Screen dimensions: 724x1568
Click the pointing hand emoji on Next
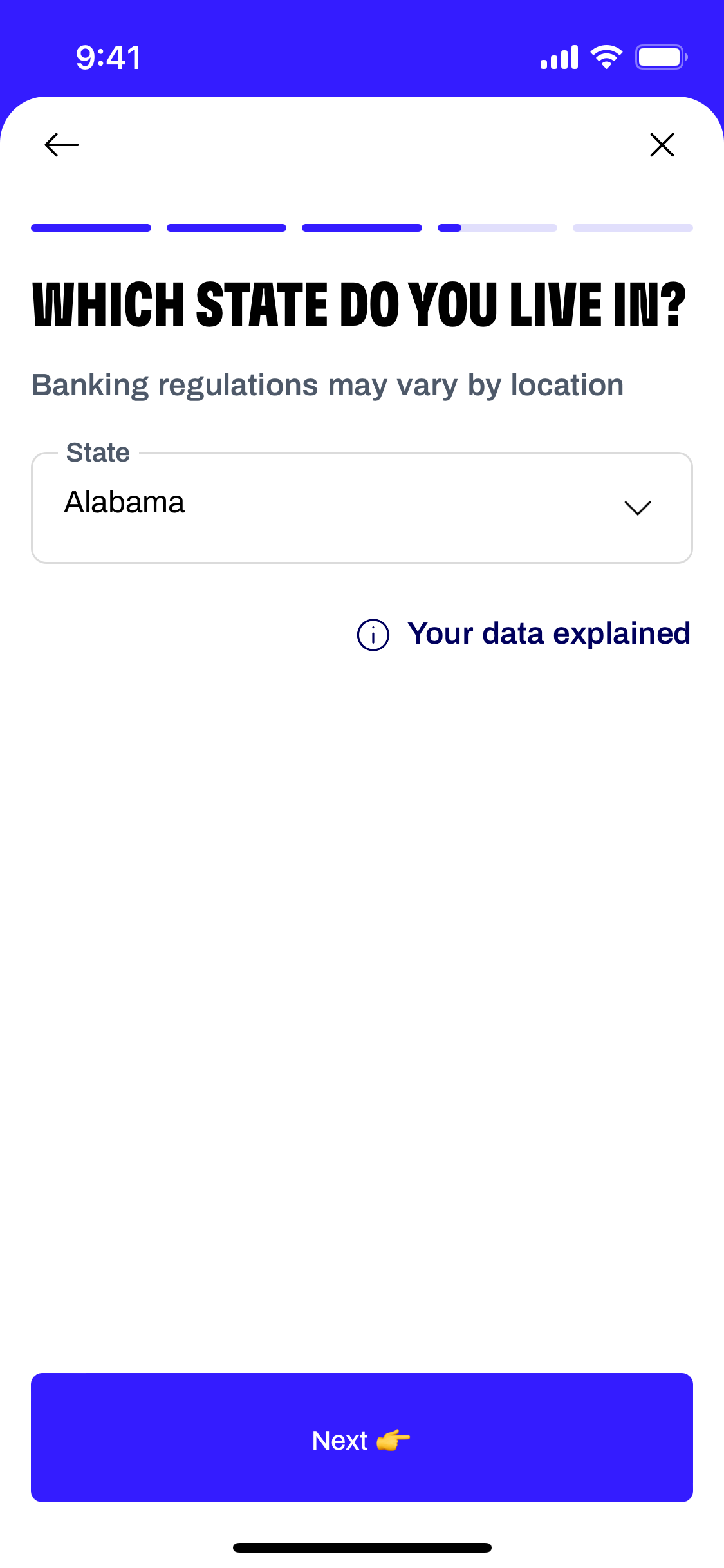tap(393, 1440)
